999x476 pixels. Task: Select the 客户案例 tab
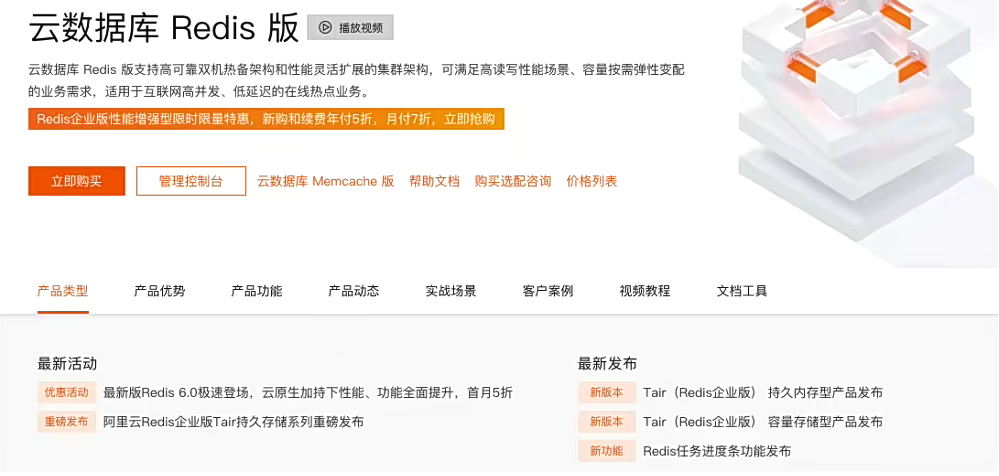point(548,291)
